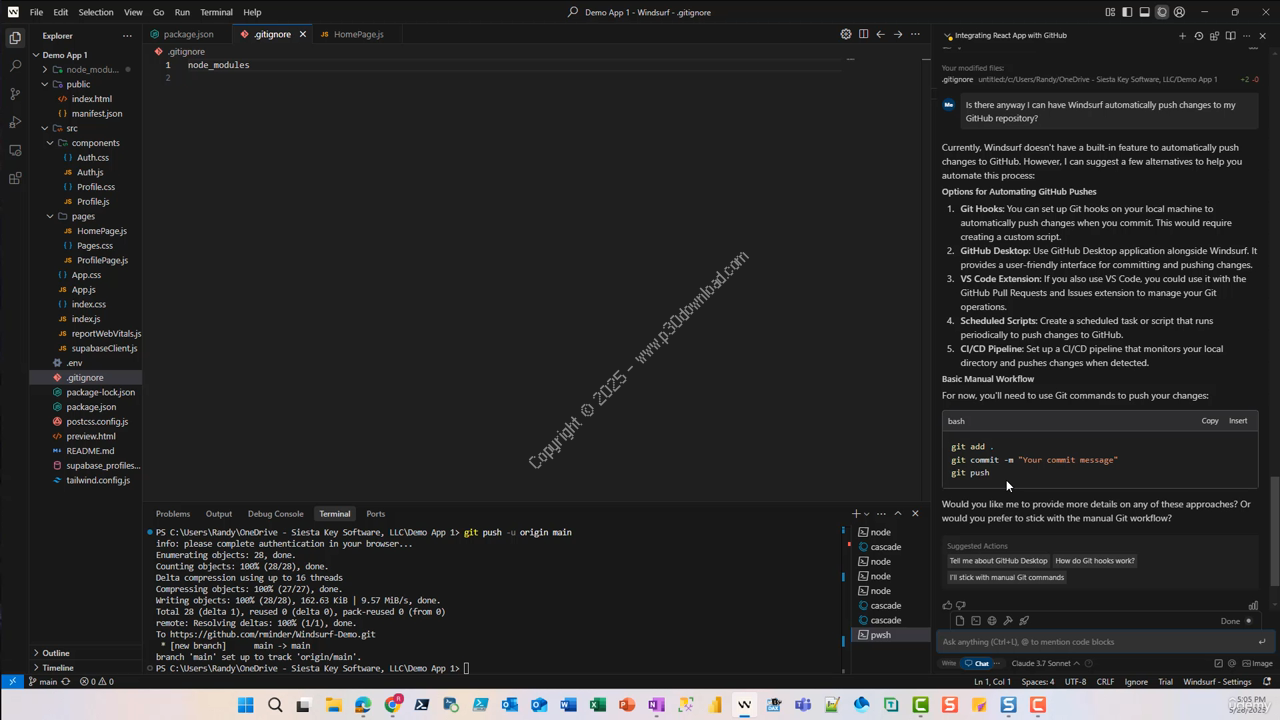This screenshot has width=1280, height=720.
Task: Click the hammer icon in the Cascade toolbar
Action: pyautogui.click(x=1008, y=620)
